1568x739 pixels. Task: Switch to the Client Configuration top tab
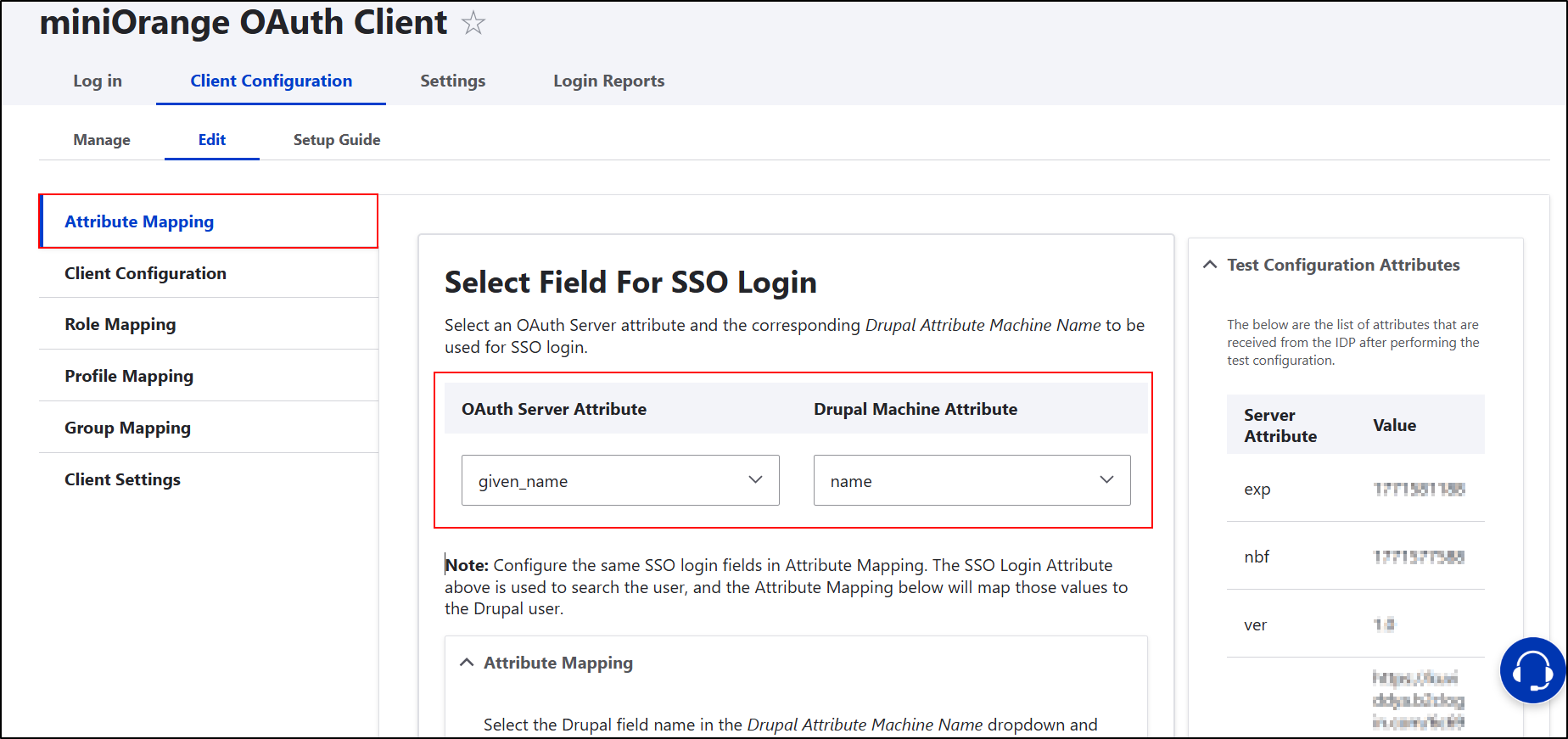click(x=271, y=81)
